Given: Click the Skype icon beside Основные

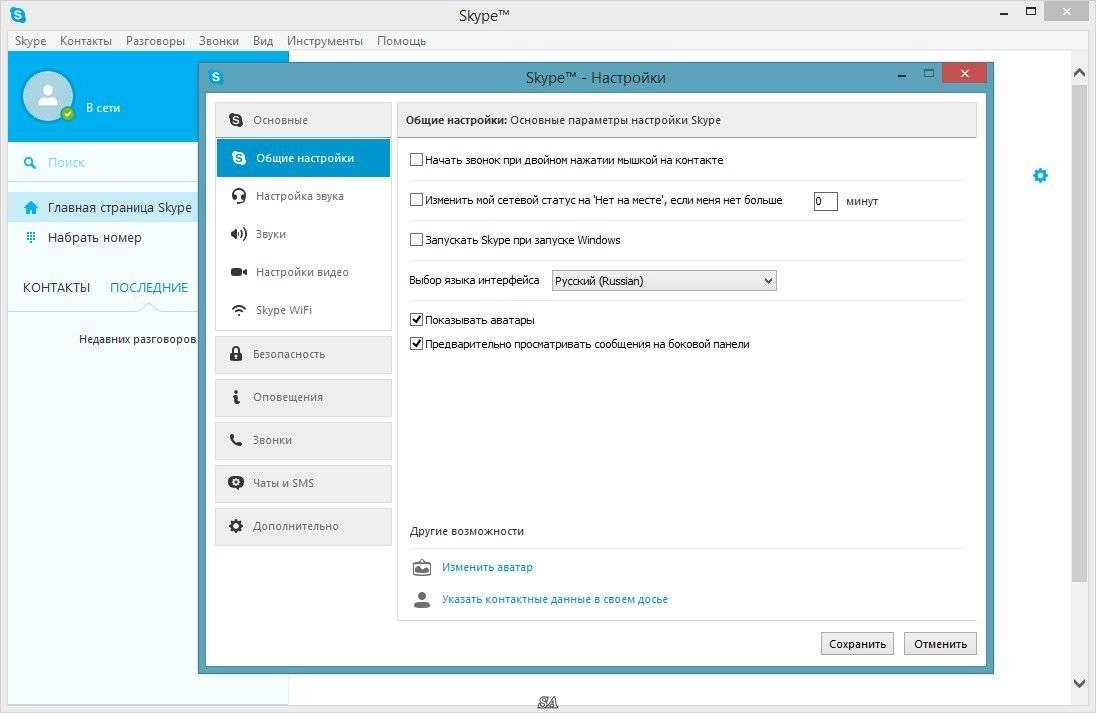Looking at the screenshot, I should pos(236,120).
